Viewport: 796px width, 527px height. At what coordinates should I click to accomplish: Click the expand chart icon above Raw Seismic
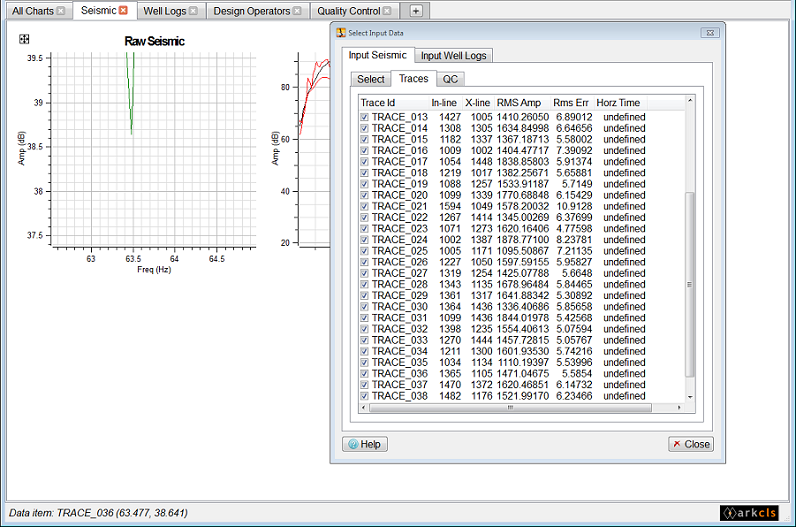point(24,39)
